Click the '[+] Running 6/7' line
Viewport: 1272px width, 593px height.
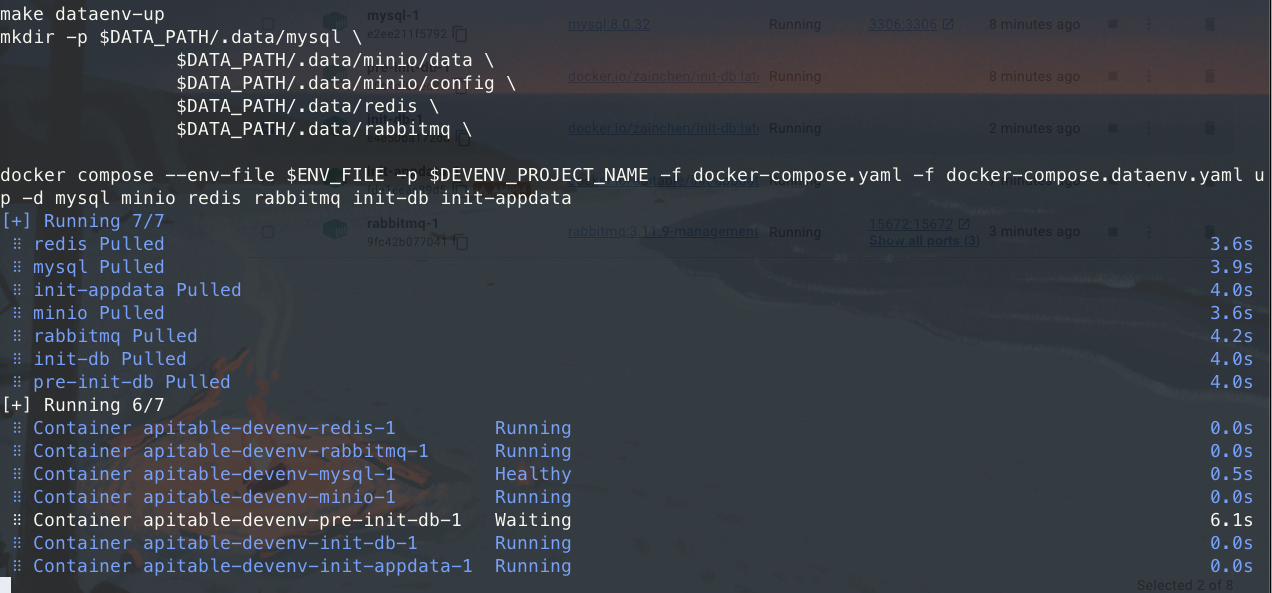[83, 405]
